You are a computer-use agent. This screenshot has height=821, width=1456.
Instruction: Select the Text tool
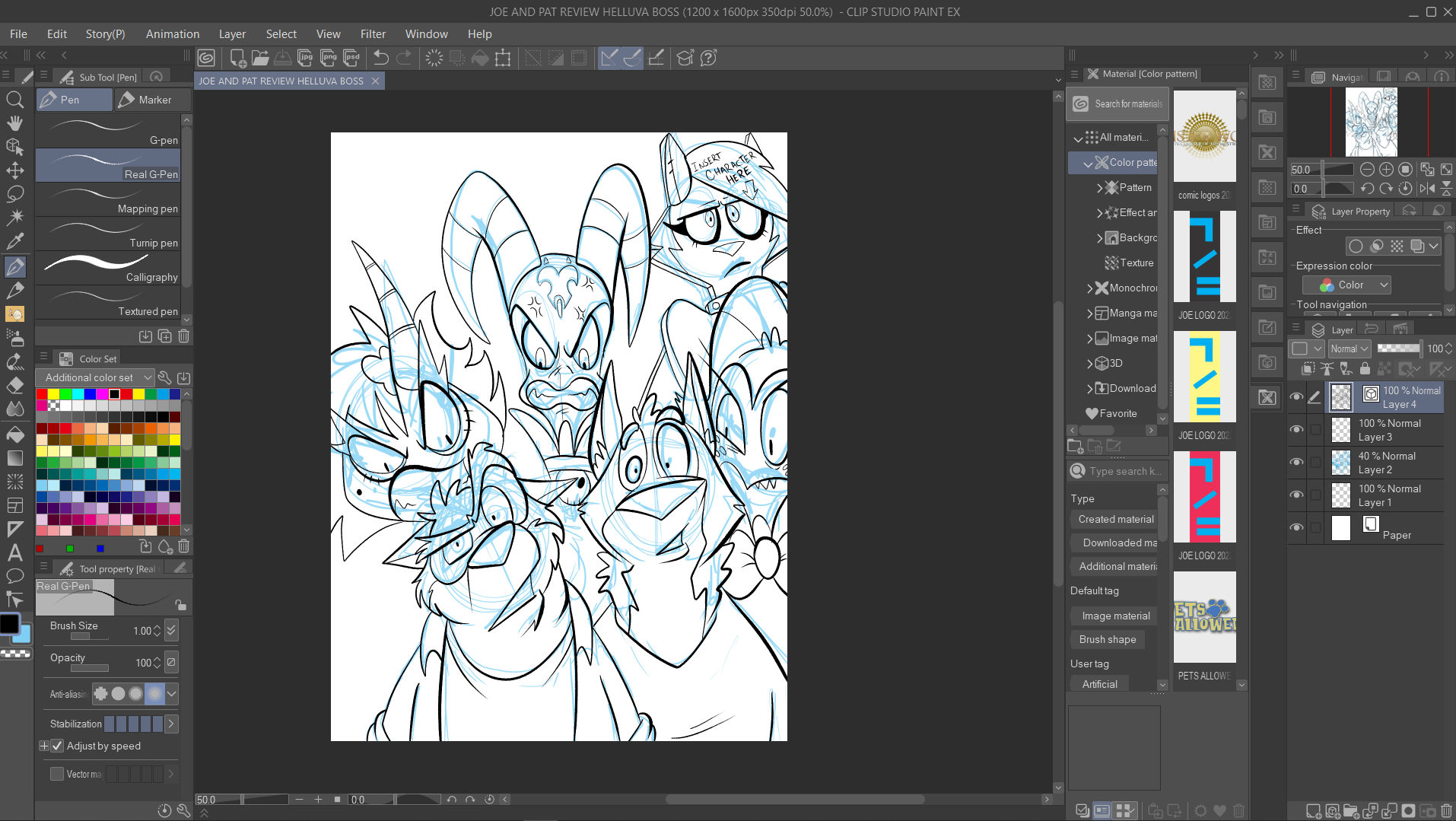(14, 552)
